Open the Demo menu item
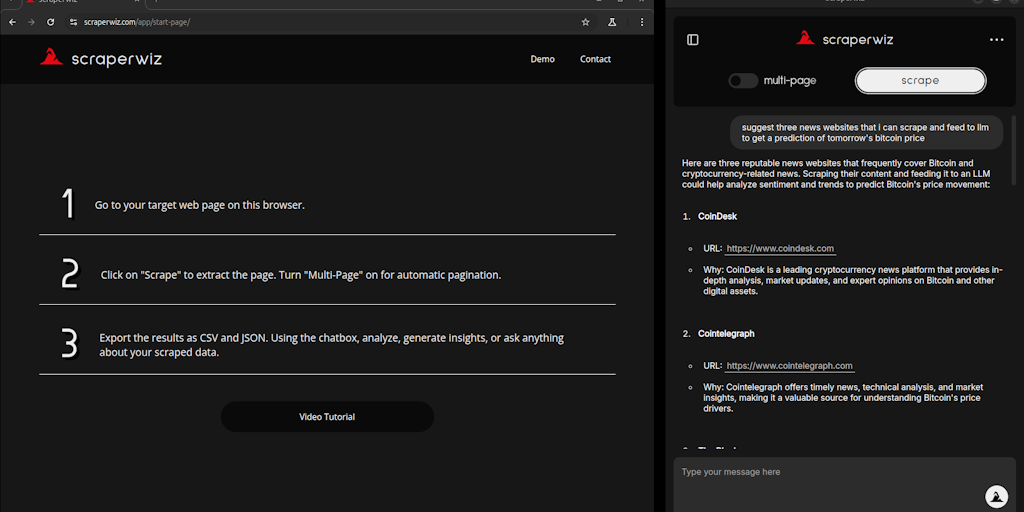Screen dimensions: 1024x512 pos(543,59)
